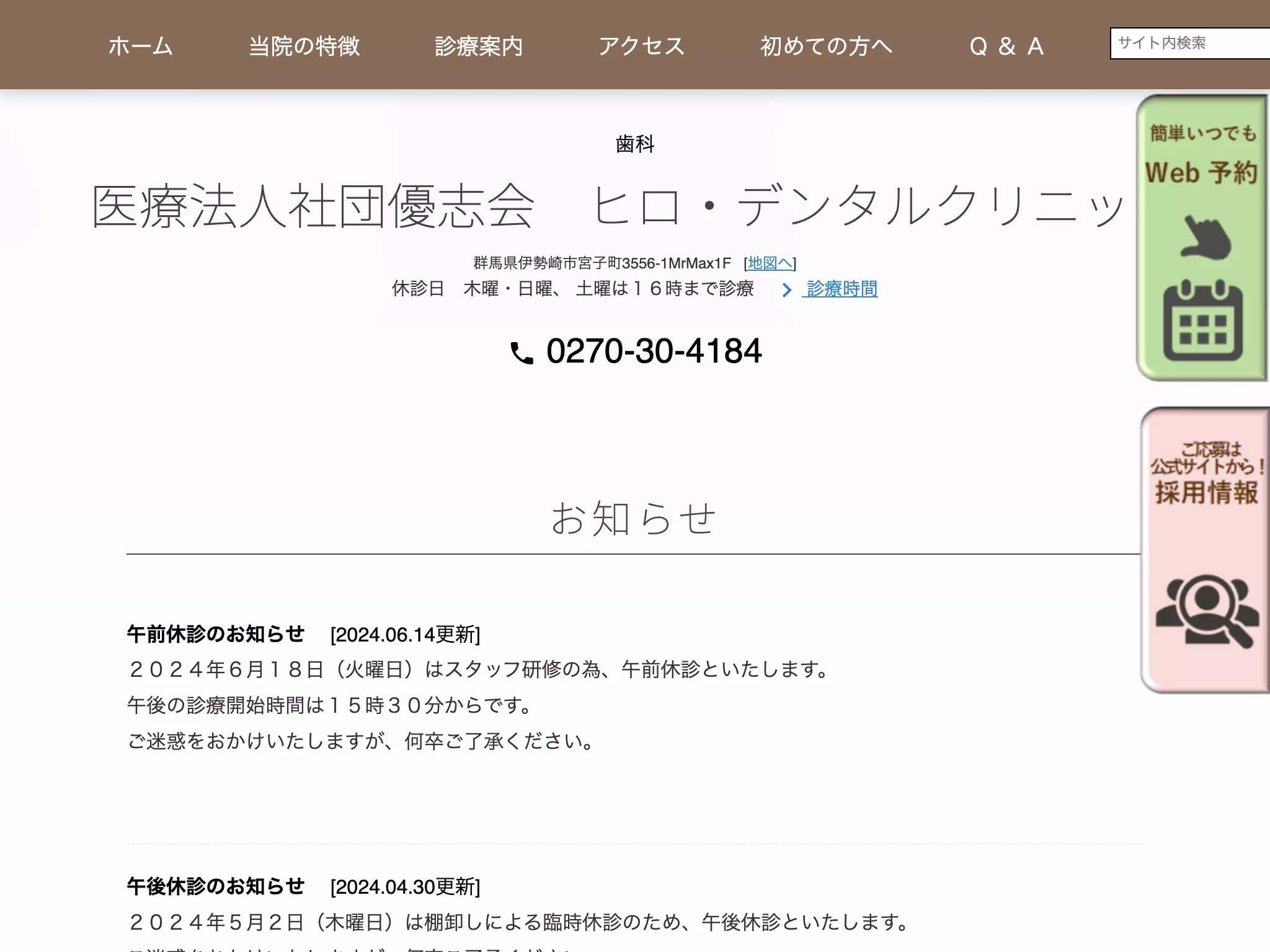
Task: Open the 採用情報 recruitment banner text
Action: coord(1206,492)
